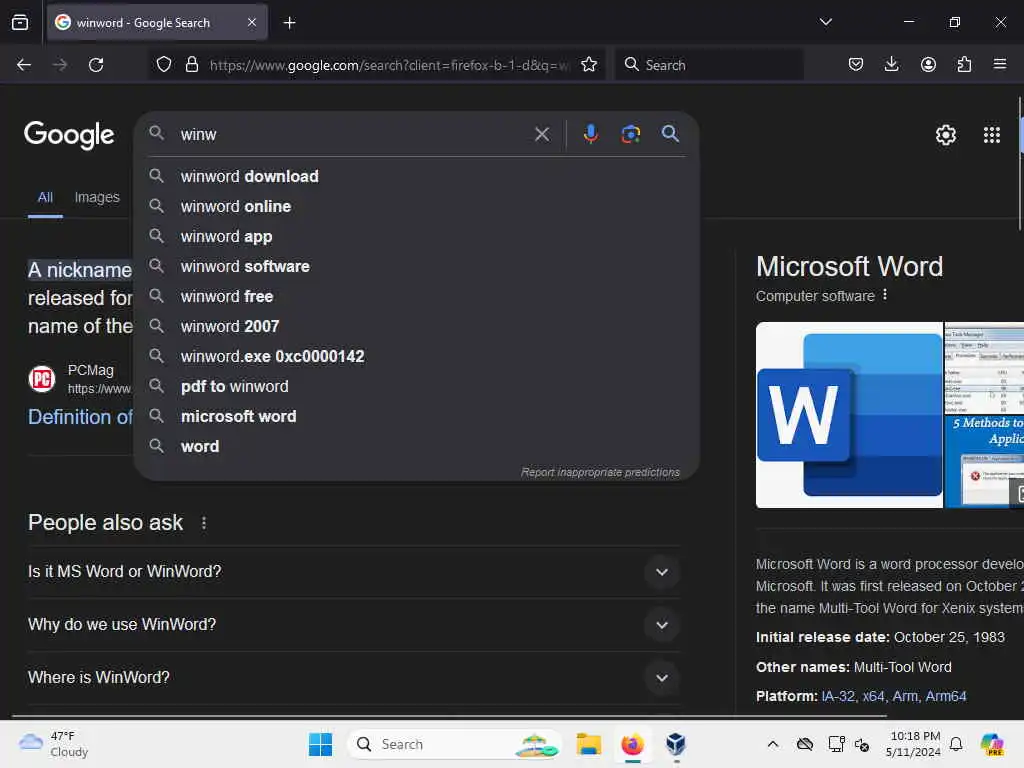Open the VirtualBox taskbar icon
The height and width of the screenshot is (768, 1024).
[x=676, y=744]
